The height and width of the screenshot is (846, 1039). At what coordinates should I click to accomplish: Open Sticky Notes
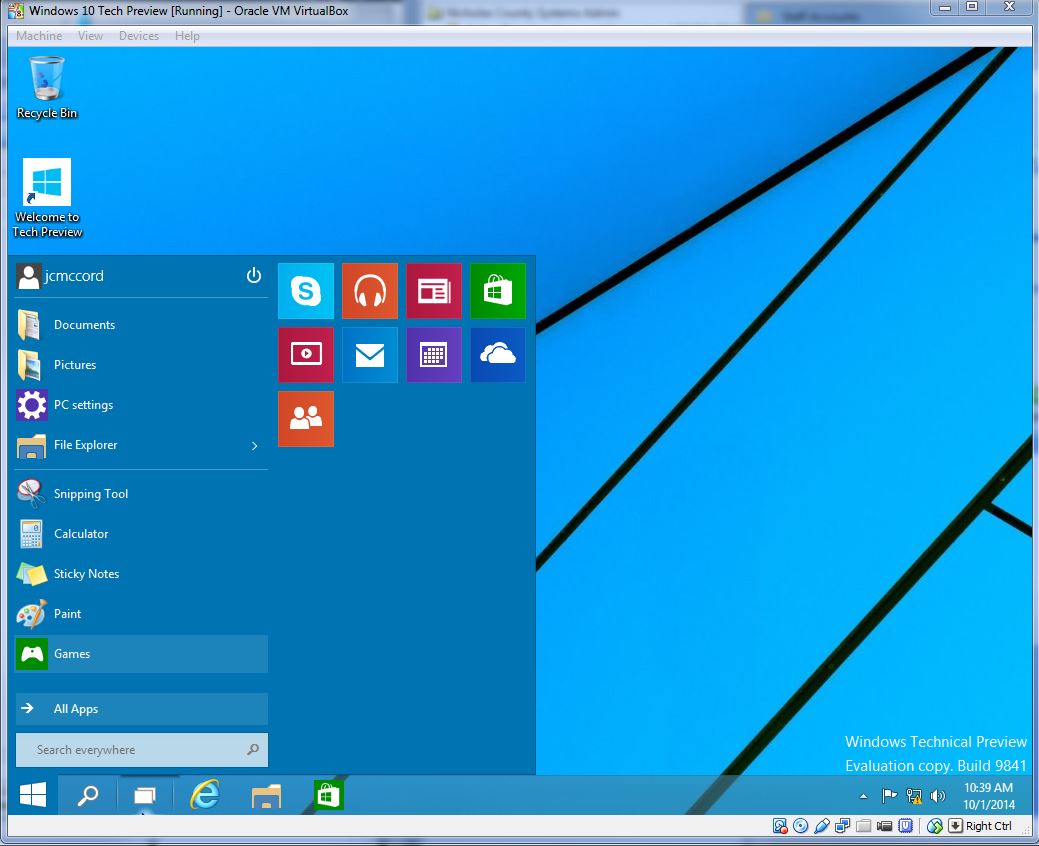[x=141, y=574]
